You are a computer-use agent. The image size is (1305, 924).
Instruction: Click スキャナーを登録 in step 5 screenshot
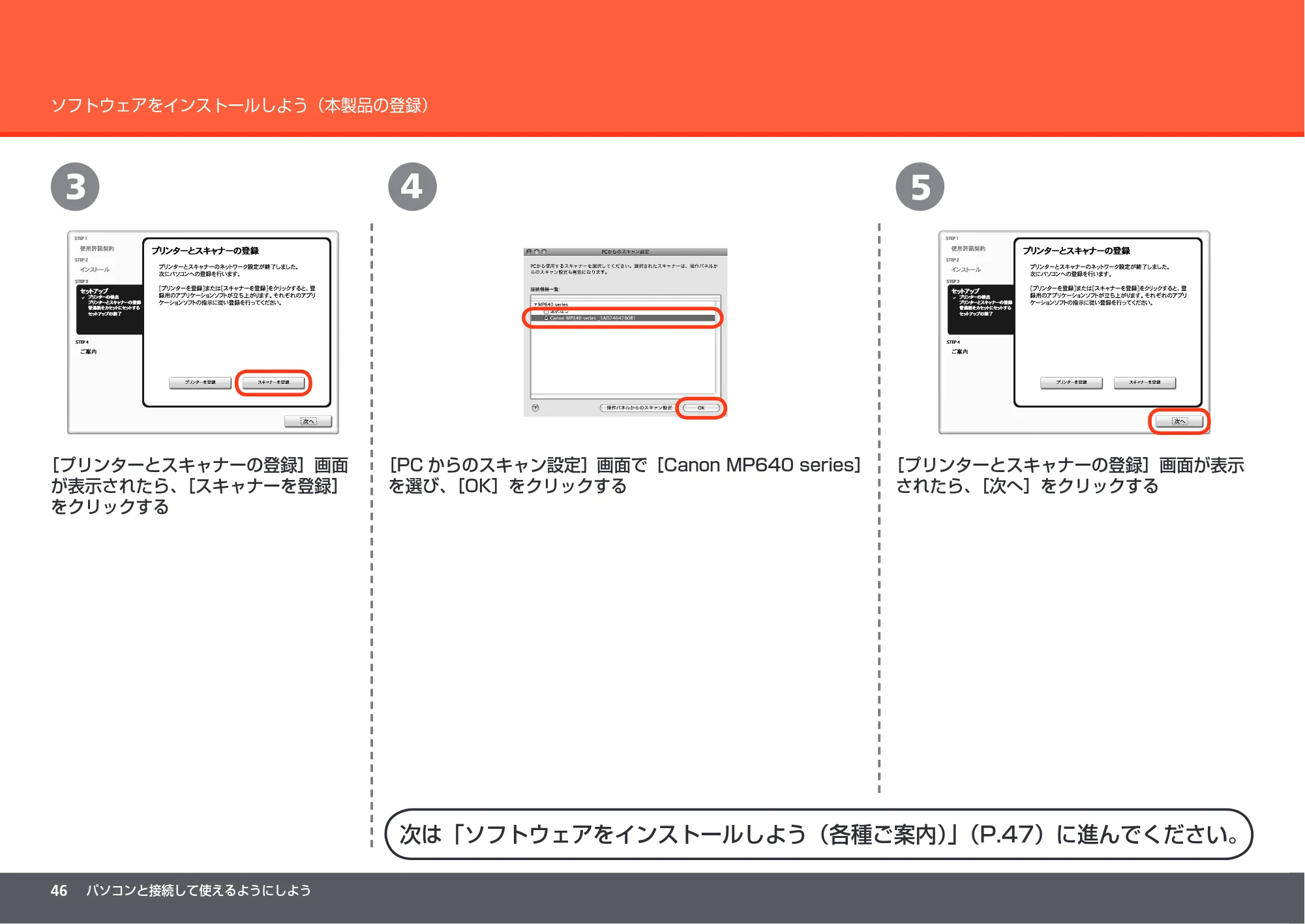point(1145,383)
